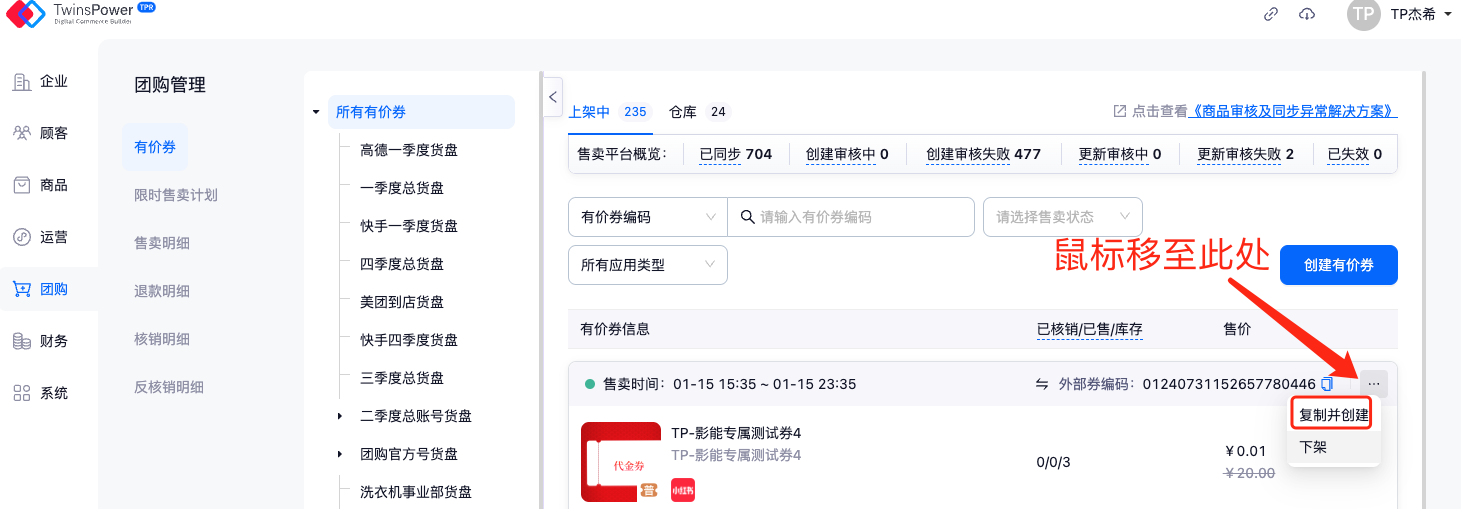Go to 运营 in sidebar
This screenshot has height=509, width=1461.
point(41,238)
